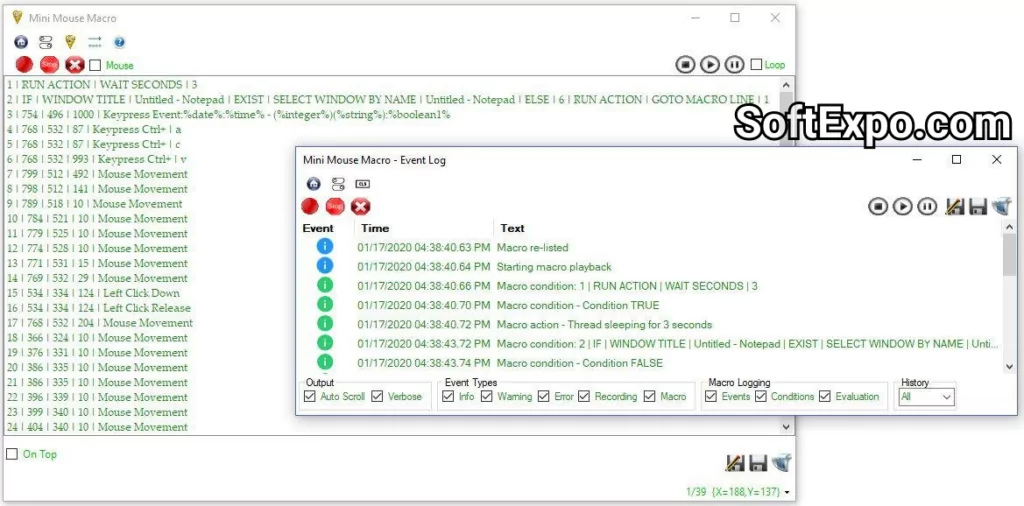Click the macro list scrollbar down arrow

click(786, 427)
